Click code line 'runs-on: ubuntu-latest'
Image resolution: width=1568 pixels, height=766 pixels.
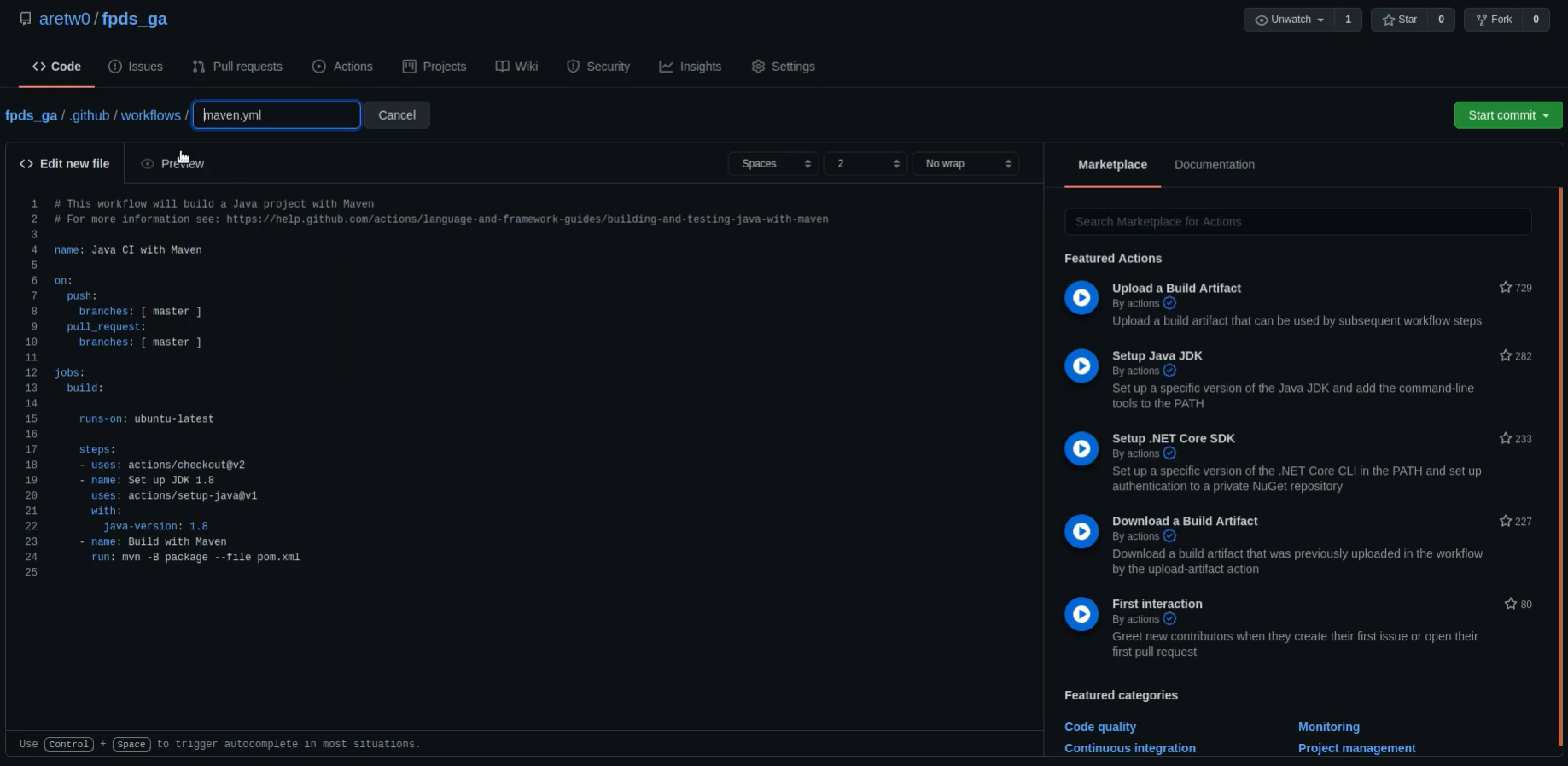click(146, 419)
